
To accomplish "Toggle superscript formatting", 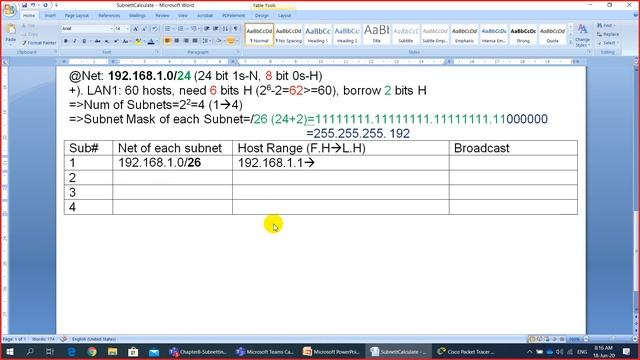I will 116,41.
